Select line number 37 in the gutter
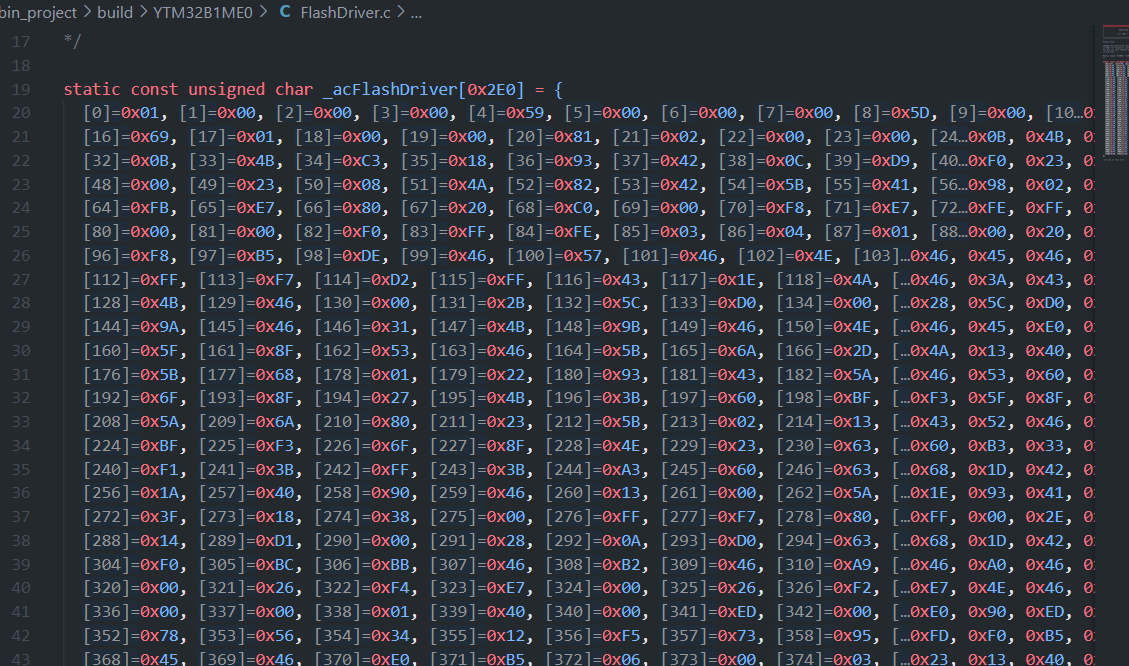The height and width of the screenshot is (666, 1129). coord(21,516)
